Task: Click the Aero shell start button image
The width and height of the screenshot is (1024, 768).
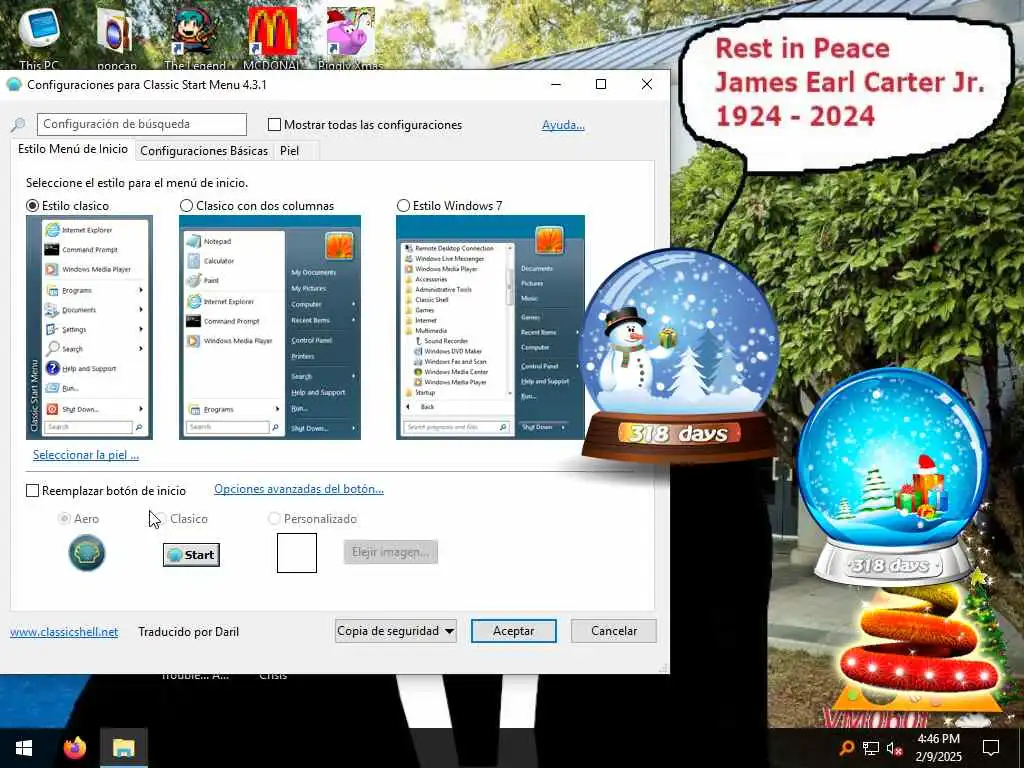Action: pos(86,552)
